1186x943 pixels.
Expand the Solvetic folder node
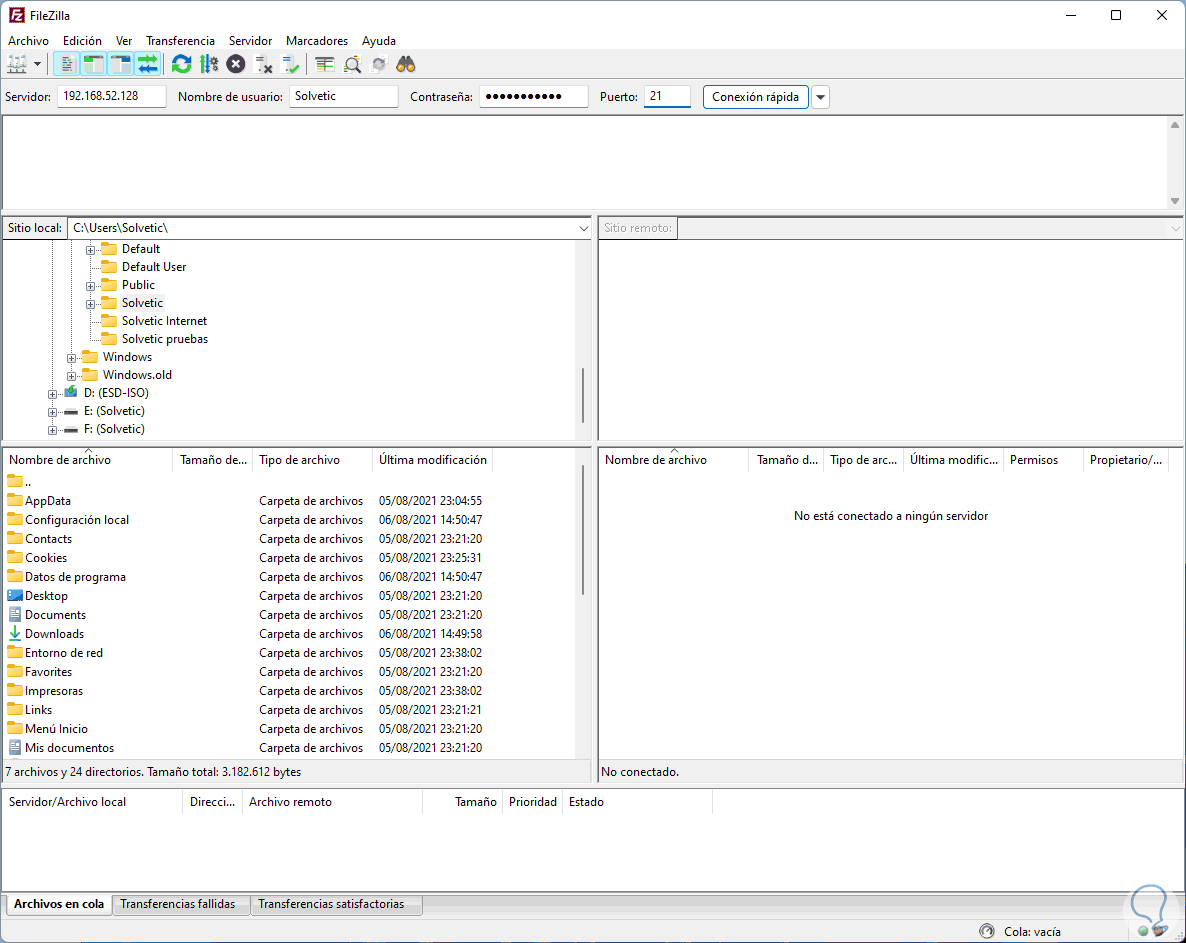point(90,304)
